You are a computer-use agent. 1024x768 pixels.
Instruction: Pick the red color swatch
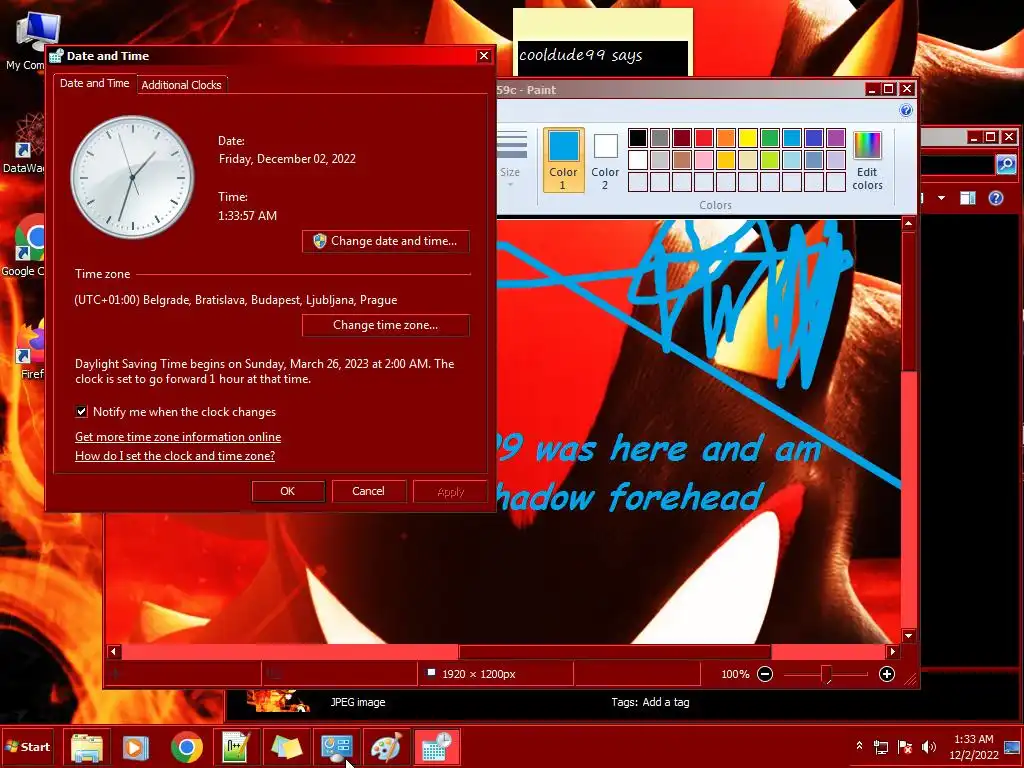(704, 138)
